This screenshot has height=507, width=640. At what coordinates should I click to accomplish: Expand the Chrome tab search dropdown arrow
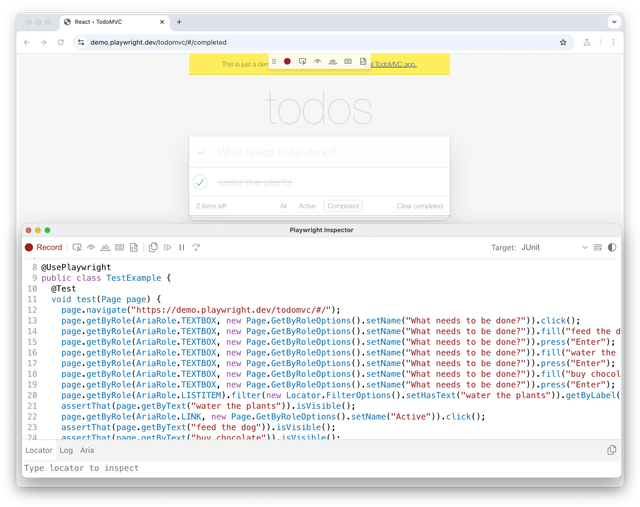coord(614,21)
